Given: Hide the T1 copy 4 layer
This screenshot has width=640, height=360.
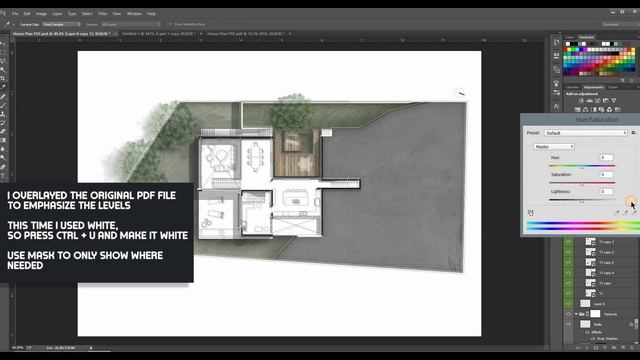Looking at the screenshot, I should (568, 272).
